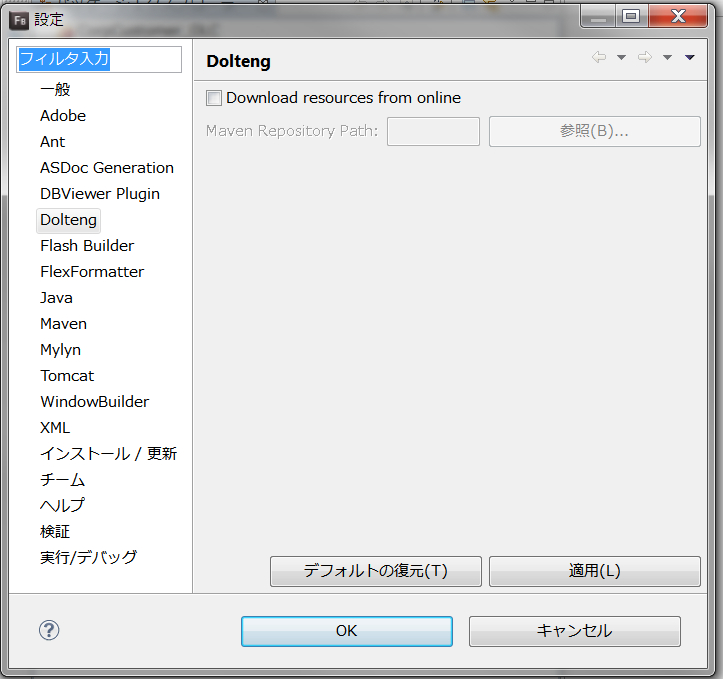This screenshot has height=679, width=723.
Task: Select Adobe in the preferences tree
Action: pyautogui.click(x=63, y=116)
